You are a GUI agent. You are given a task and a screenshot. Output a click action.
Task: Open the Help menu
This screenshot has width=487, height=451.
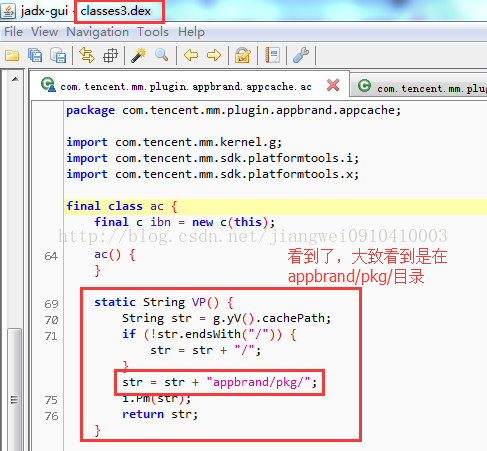pos(191,32)
